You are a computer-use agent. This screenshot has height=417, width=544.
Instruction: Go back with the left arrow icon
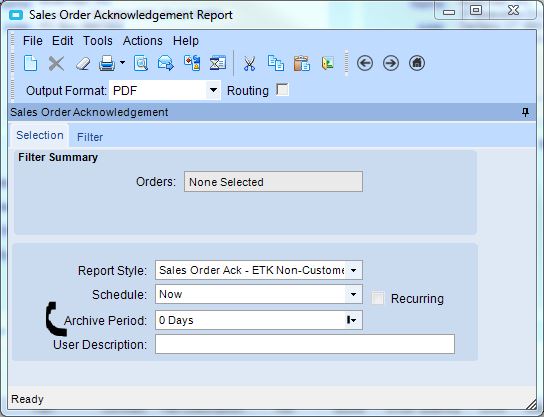pos(365,63)
